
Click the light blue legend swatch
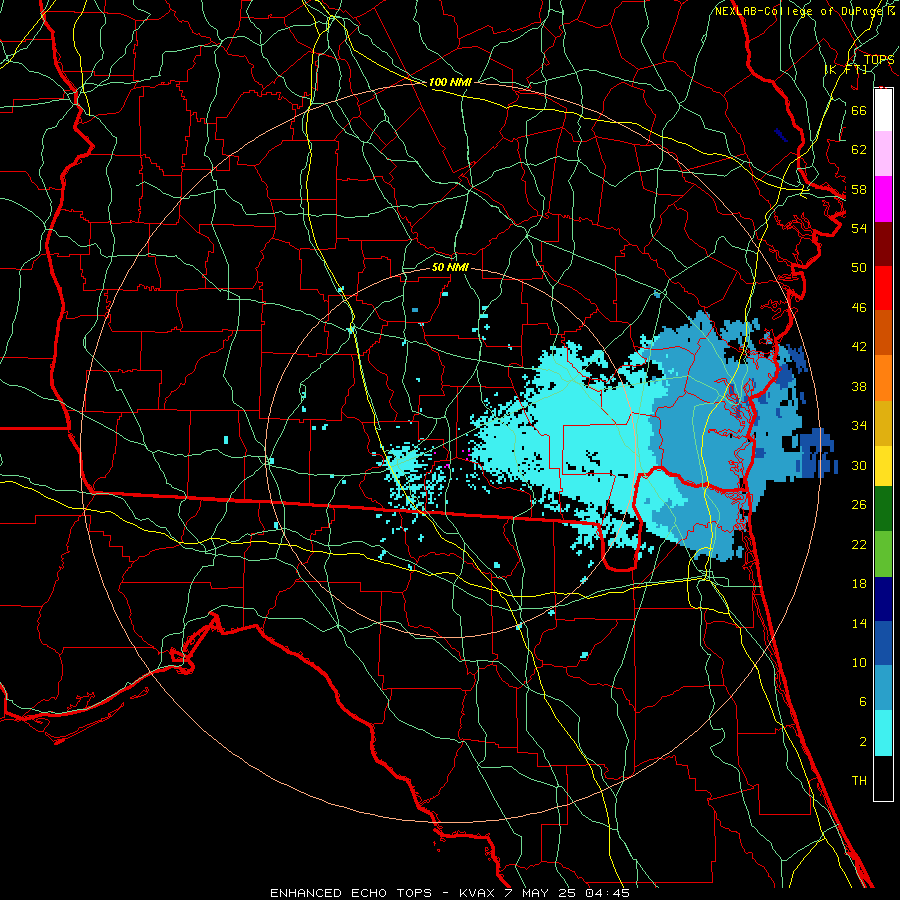883,688
